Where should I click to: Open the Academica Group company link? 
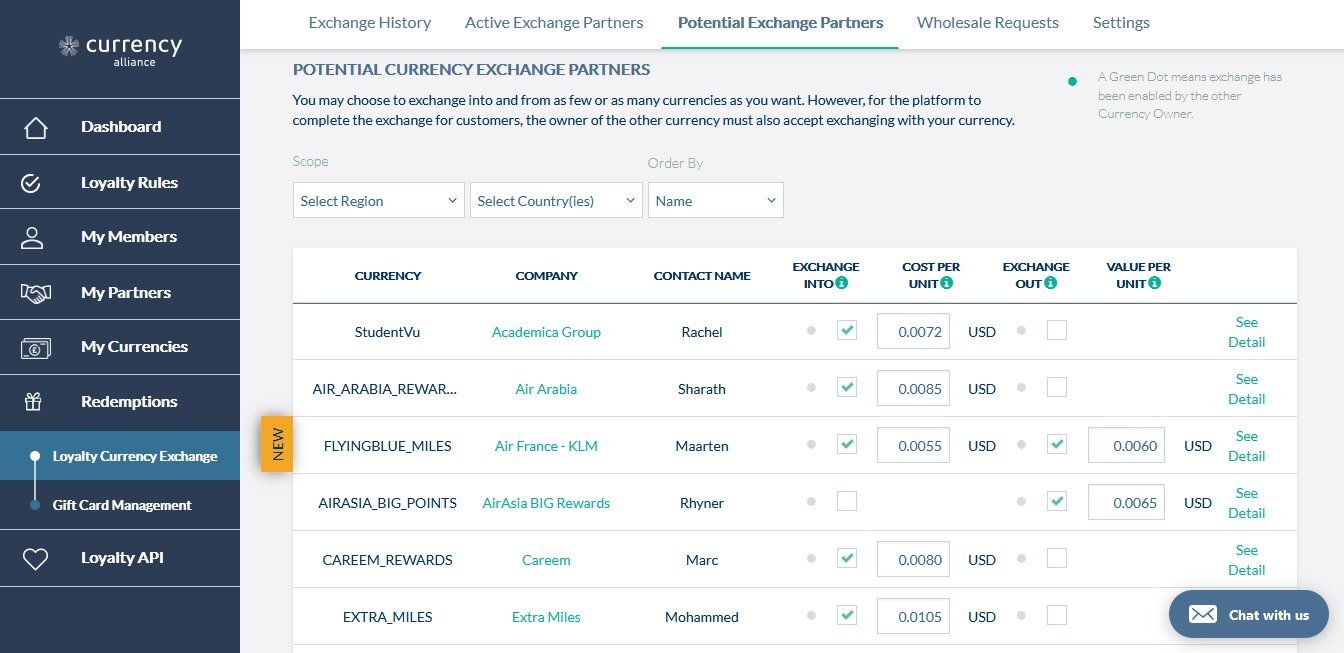546,332
